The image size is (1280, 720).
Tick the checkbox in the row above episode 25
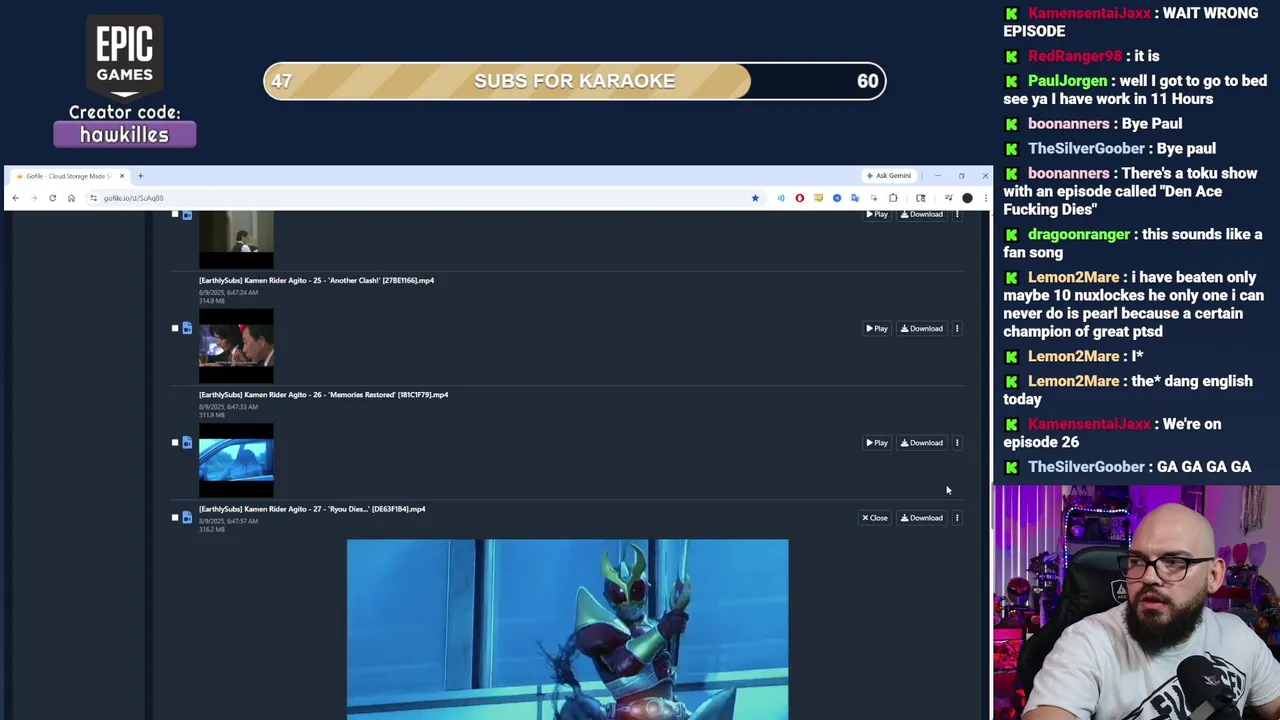point(175,214)
